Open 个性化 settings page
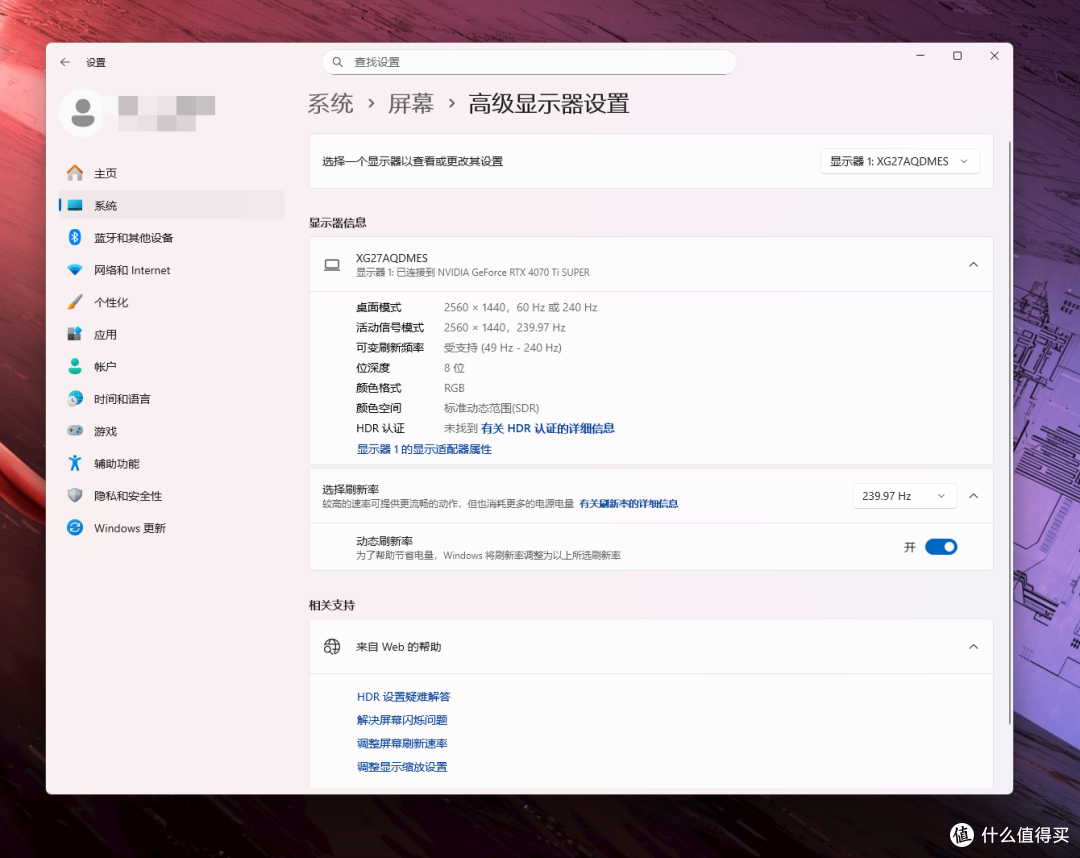Viewport: 1080px width, 858px height. tap(172, 302)
